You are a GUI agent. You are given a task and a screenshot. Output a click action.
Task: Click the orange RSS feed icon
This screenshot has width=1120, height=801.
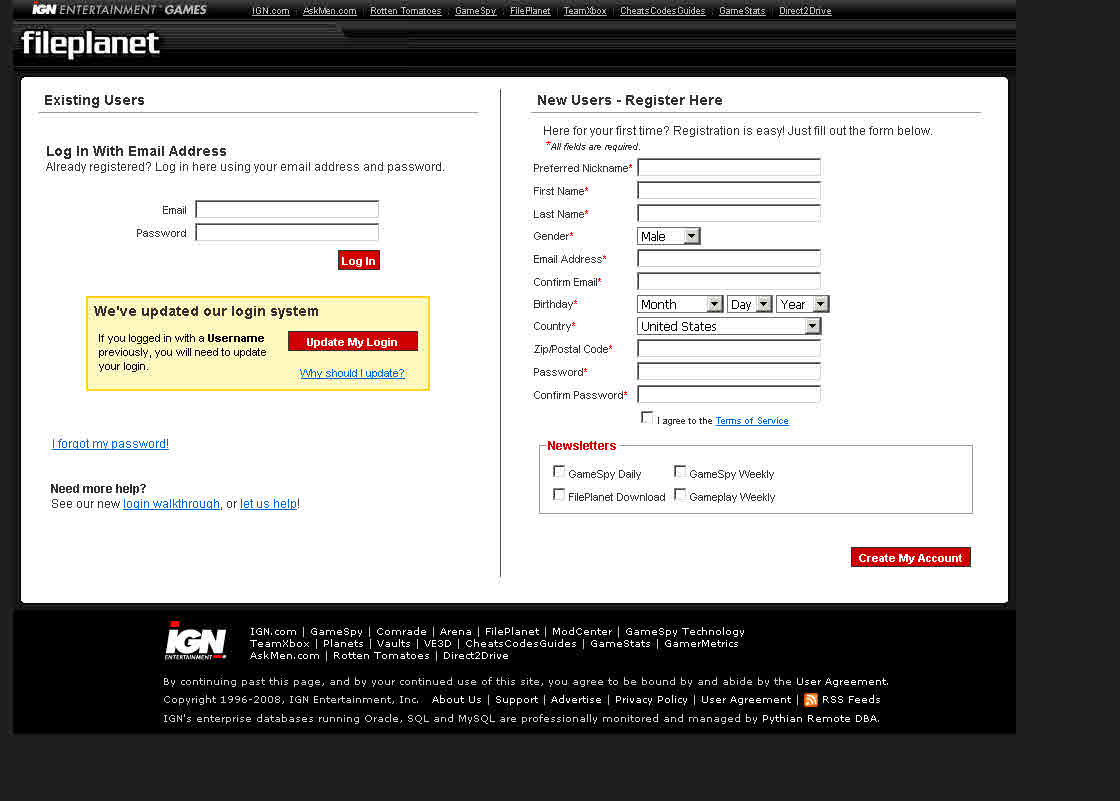(x=810, y=700)
